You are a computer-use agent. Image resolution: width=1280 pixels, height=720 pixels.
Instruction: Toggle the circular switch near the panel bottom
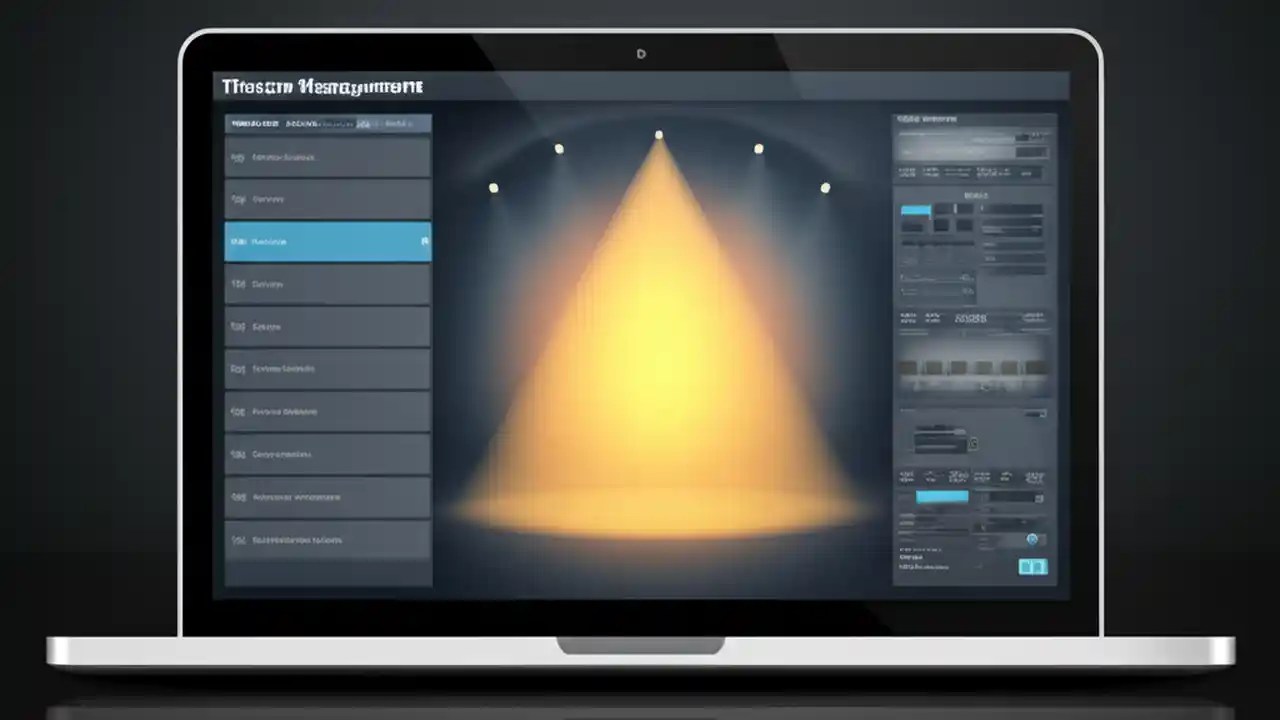(1032, 538)
